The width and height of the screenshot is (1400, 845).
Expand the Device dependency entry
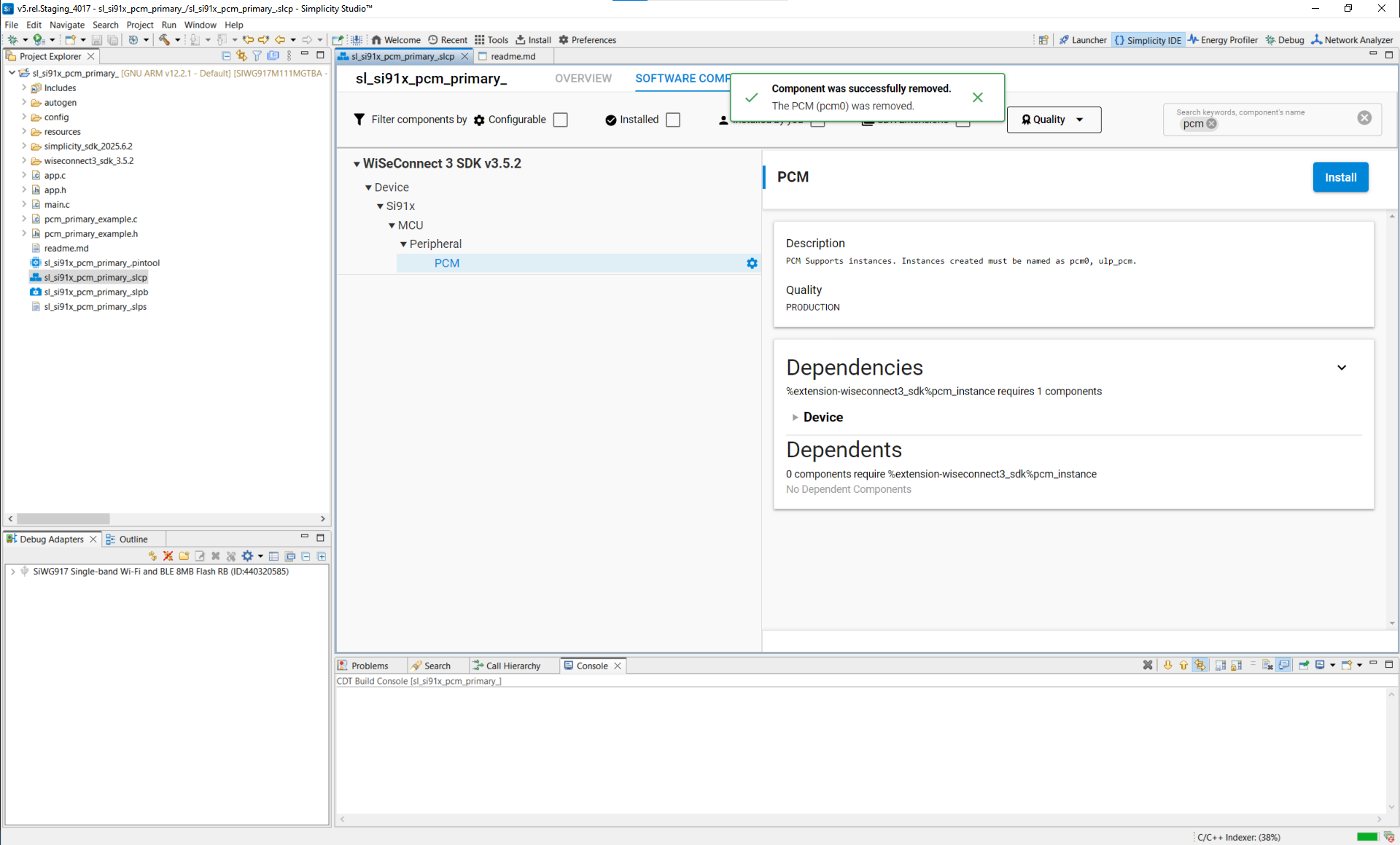tap(796, 417)
